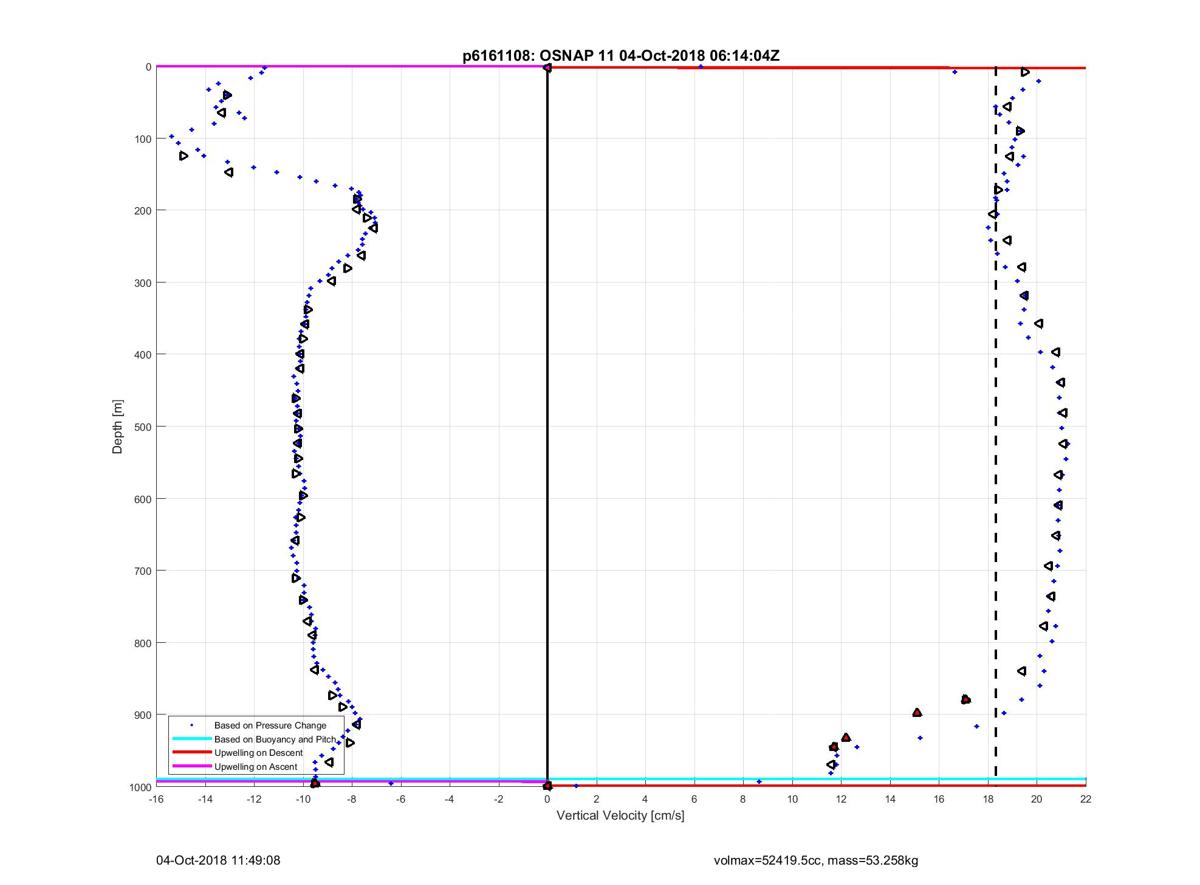Viewport: 1200px width, 885px height.
Task: Click the '400' tick on the depth axis
Action: point(142,355)
